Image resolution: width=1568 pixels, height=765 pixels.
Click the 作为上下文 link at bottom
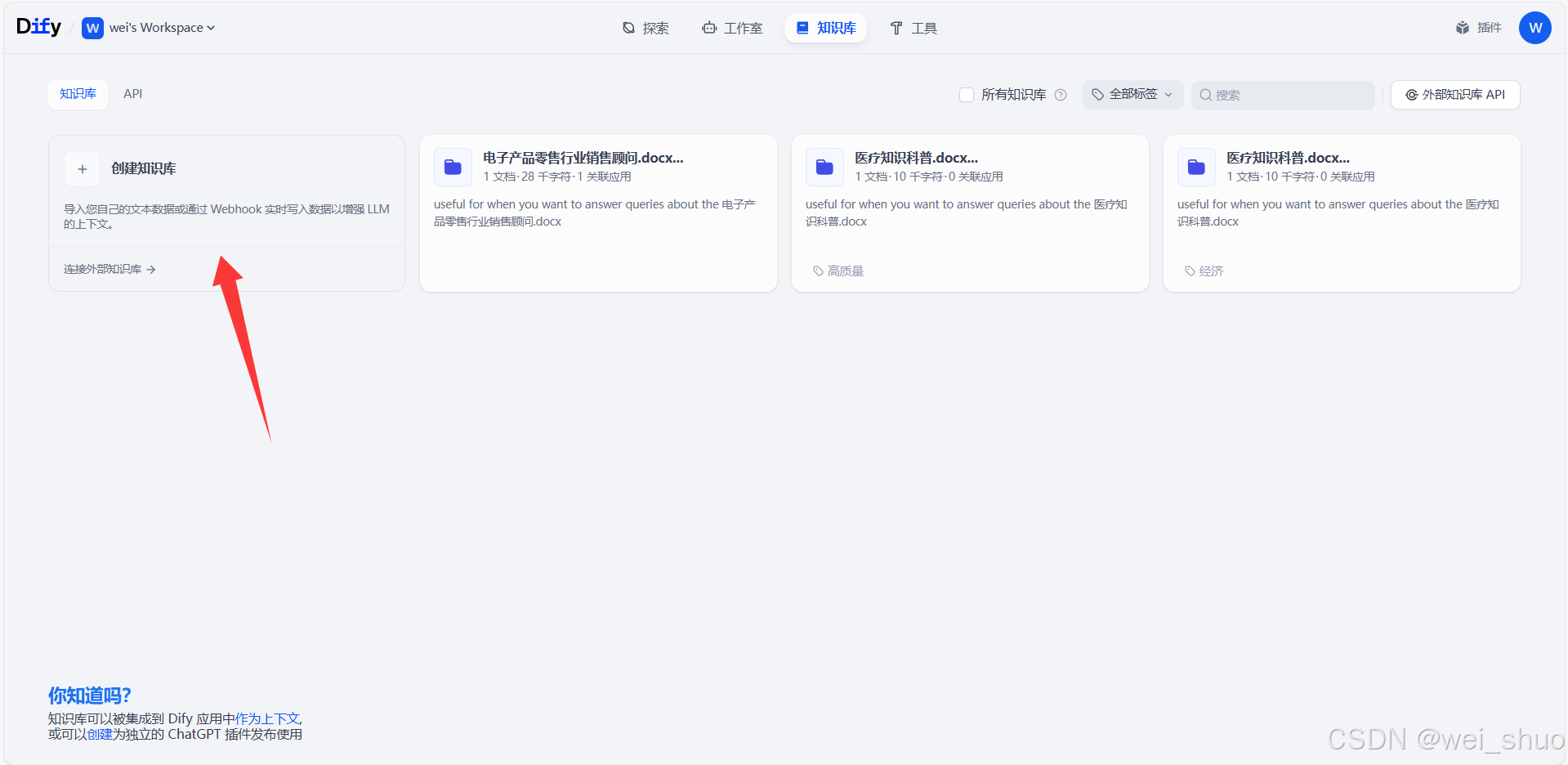[x=268, y=718]
